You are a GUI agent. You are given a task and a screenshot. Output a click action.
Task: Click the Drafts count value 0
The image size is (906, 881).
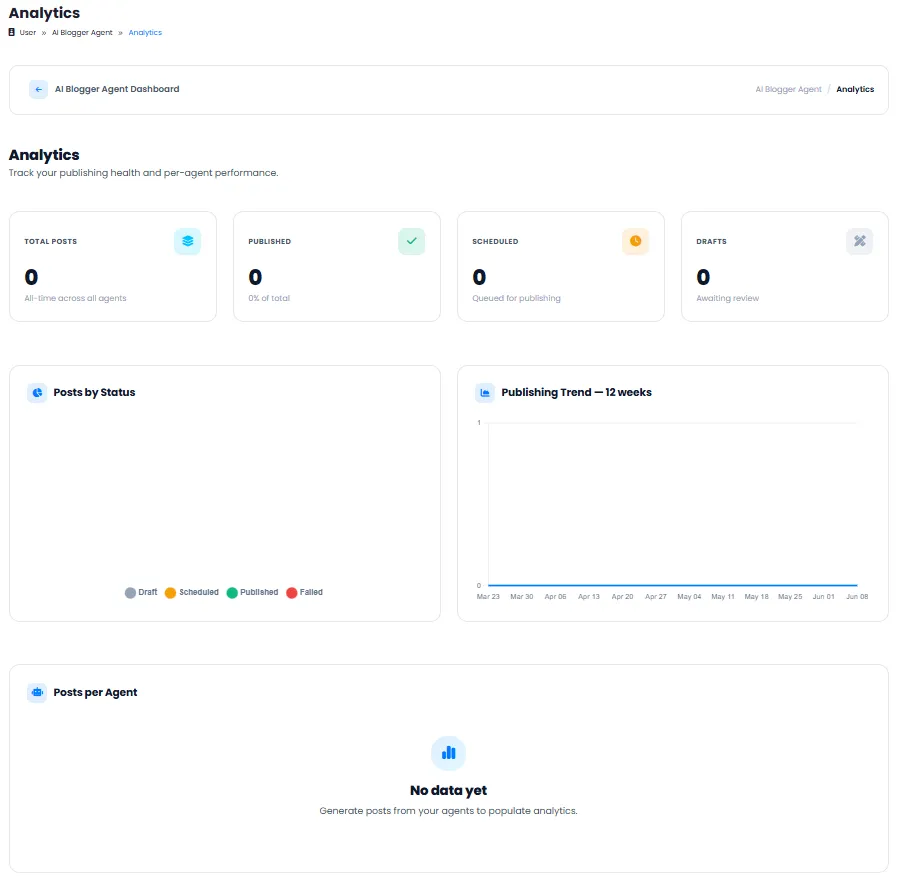point(703,277)
